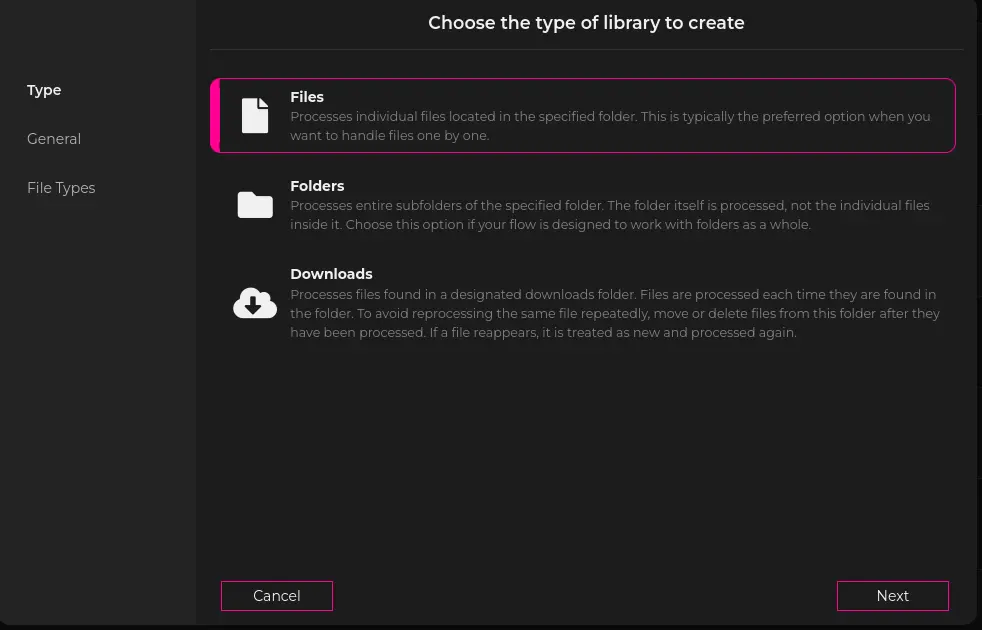Choose the Downloads library type title

point(331,274)
